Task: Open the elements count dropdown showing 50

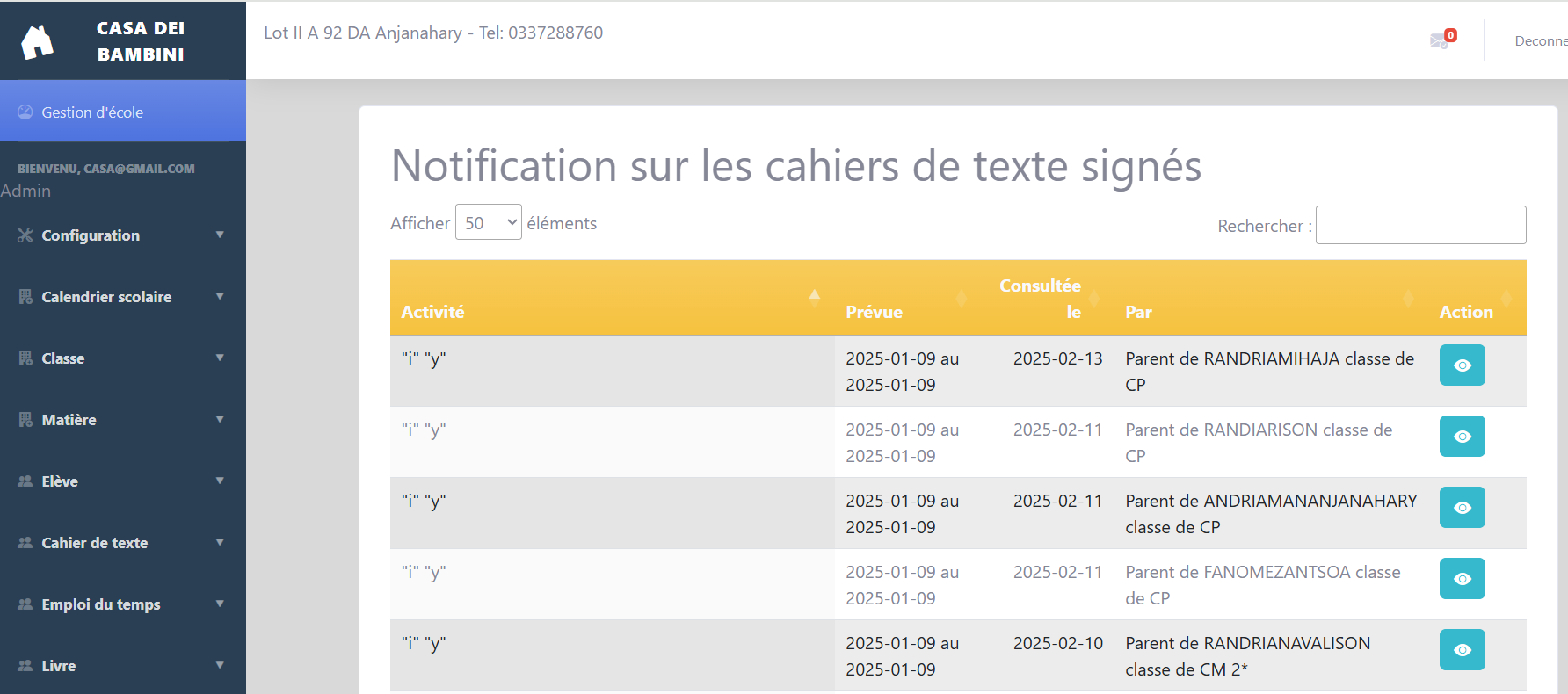Action: [488, 222]
